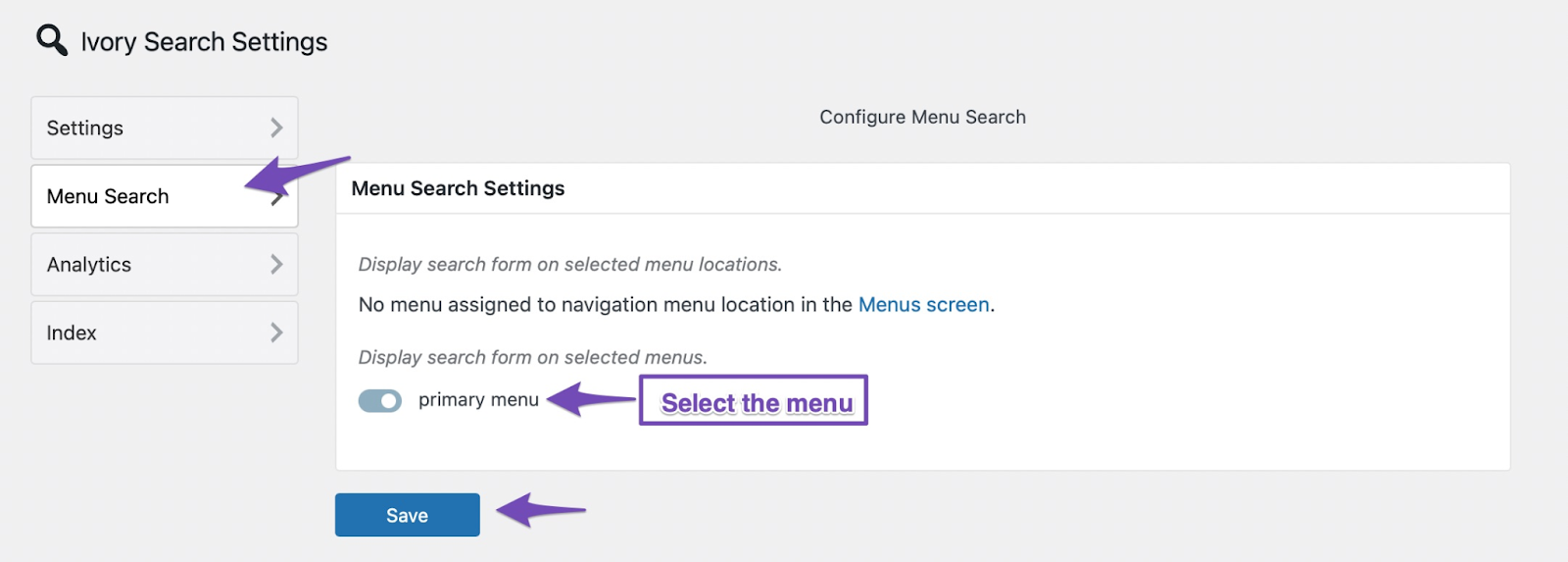This screenshot has width=1568, height=562.
Task: Click the Select the menu callout box
Action: (754, 401)
